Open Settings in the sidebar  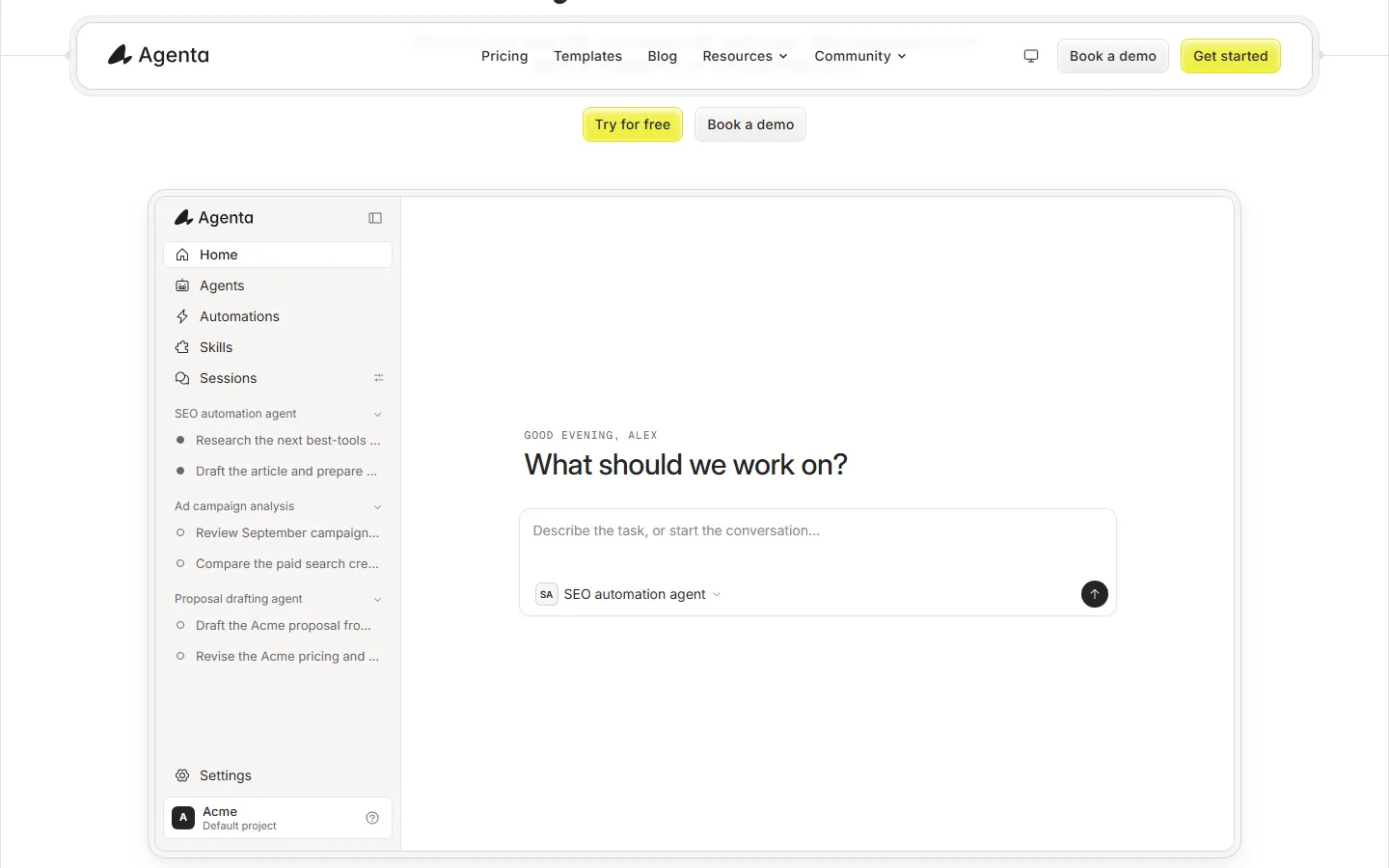(278, 775)
